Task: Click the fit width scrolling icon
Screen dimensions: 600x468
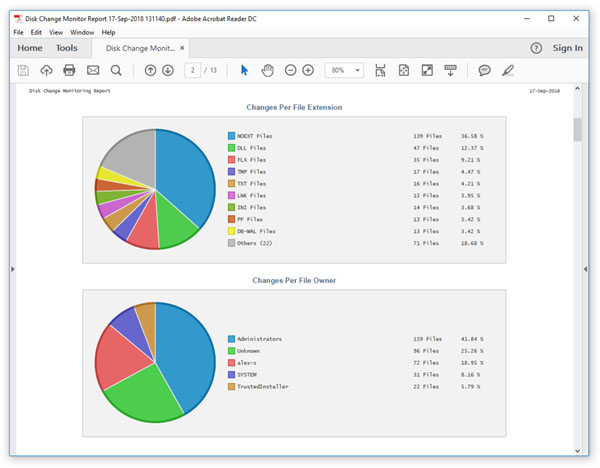Action: click(x=380, y=70)
